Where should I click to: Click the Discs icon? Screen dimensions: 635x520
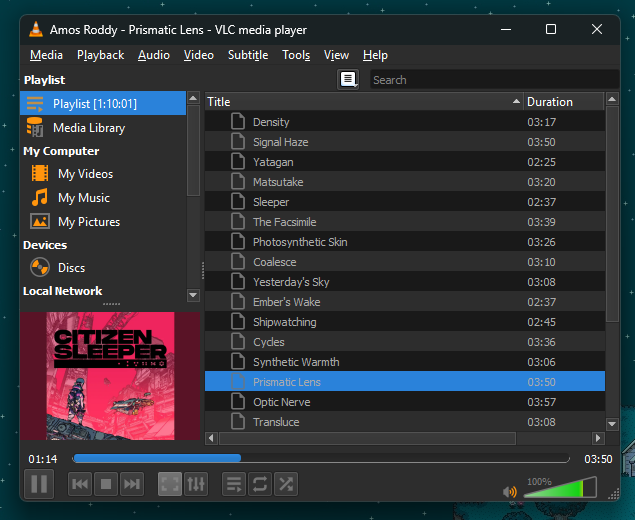[40, 267]
